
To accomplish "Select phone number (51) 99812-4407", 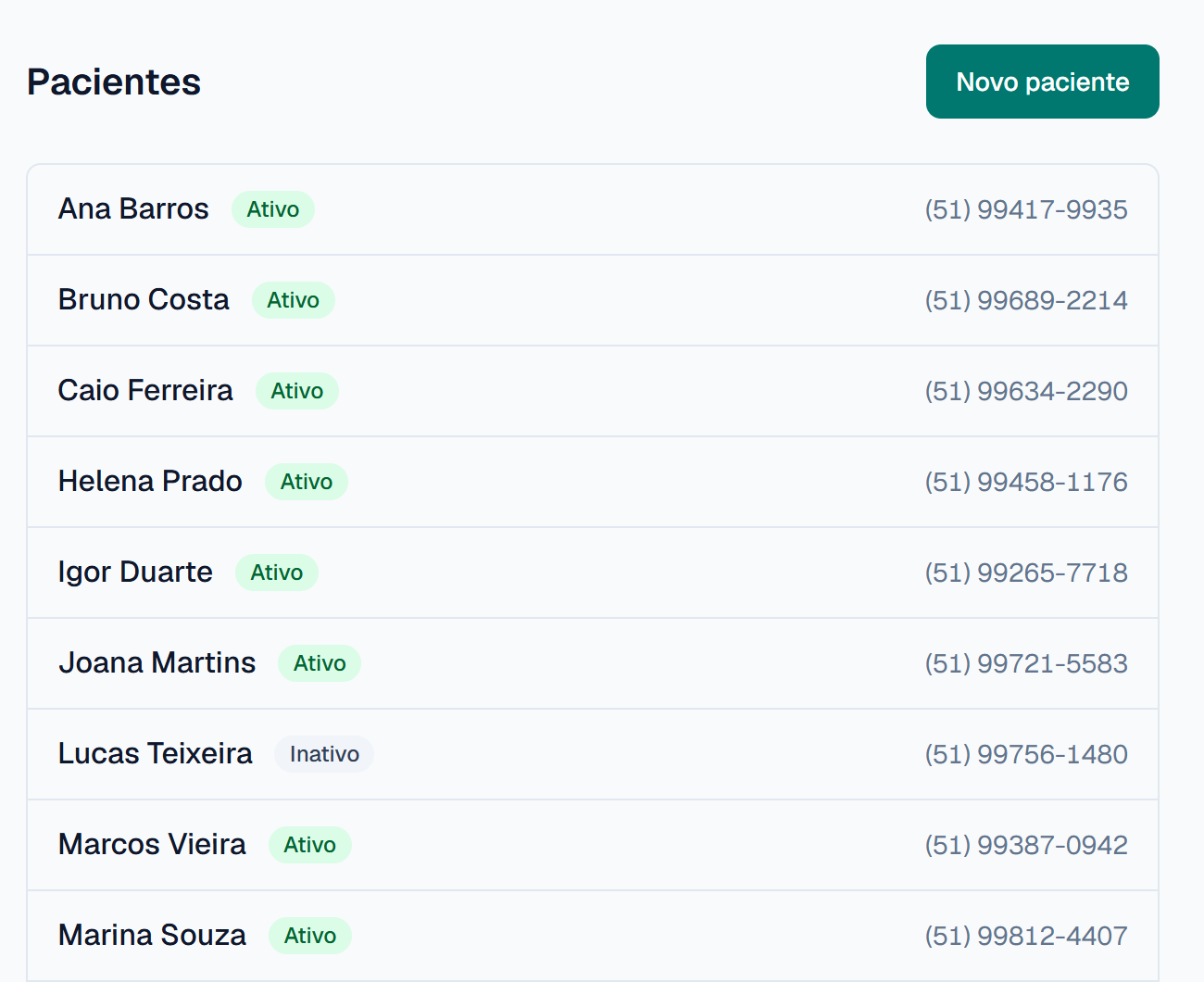I will coord(1026,936).
